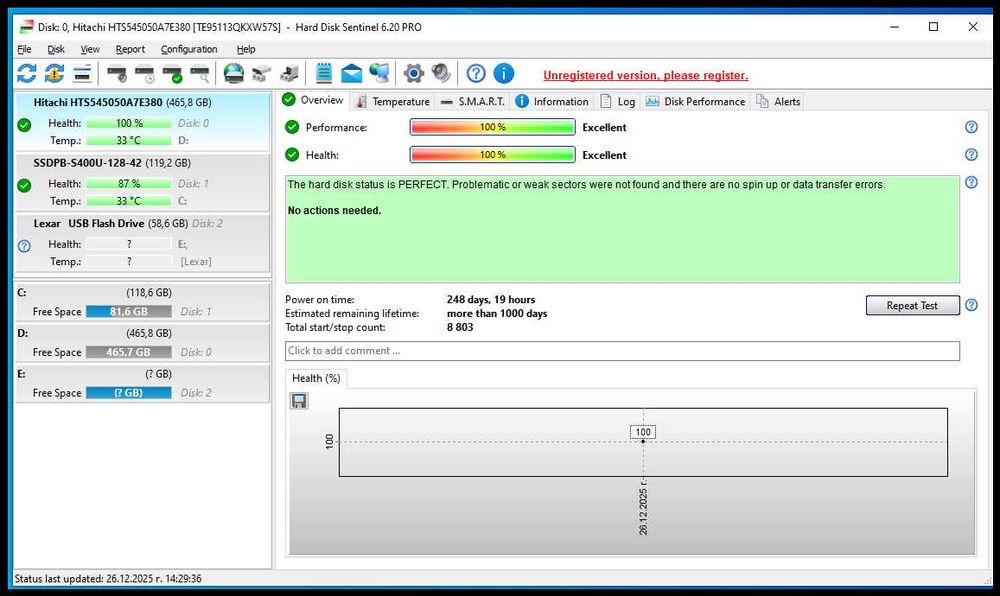
Task: Click the 'more than 1000 days' value
Action: (x=497, y=314)
